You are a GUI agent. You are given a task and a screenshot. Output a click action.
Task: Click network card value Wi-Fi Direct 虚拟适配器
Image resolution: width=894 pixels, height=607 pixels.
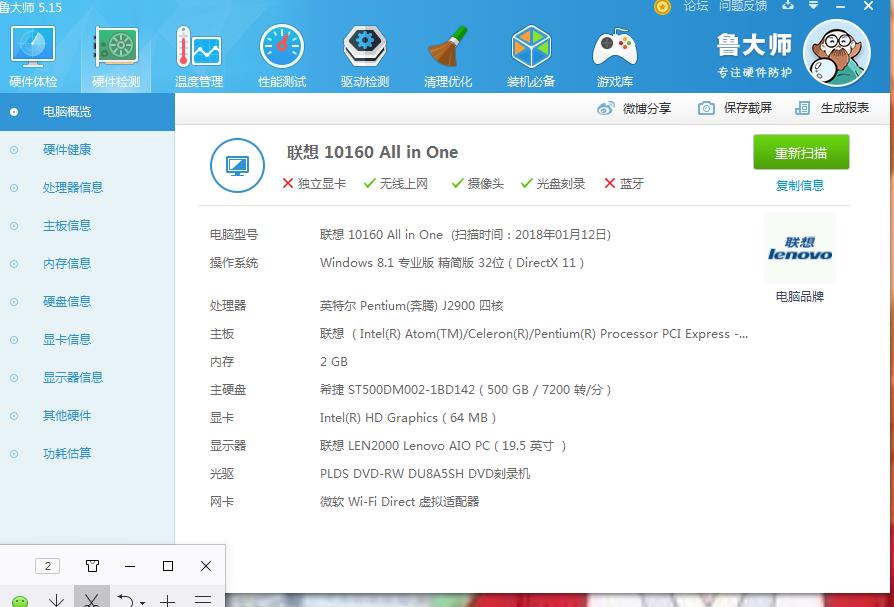[399, 502]
